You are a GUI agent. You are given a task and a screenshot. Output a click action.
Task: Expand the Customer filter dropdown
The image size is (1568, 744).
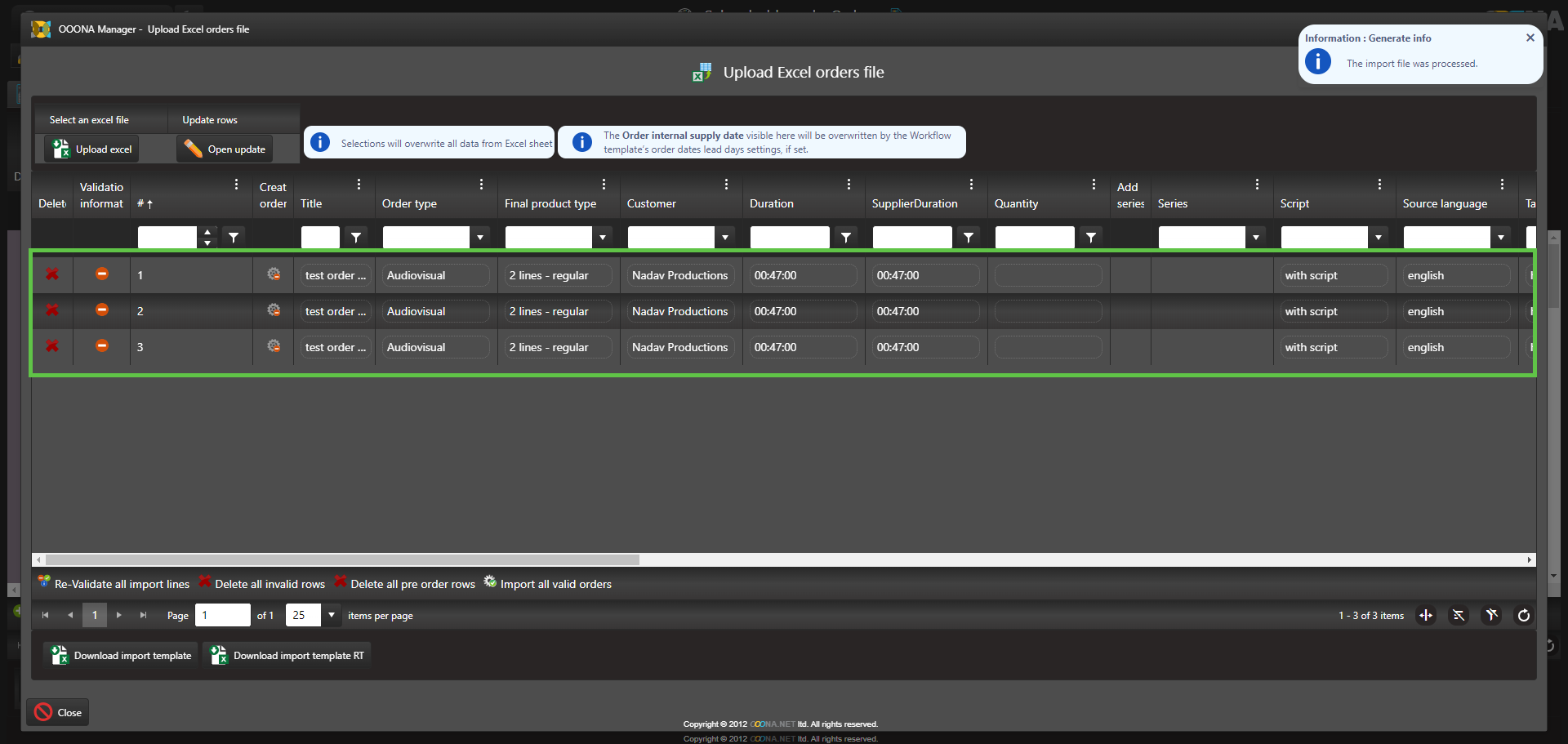point(725,238)
